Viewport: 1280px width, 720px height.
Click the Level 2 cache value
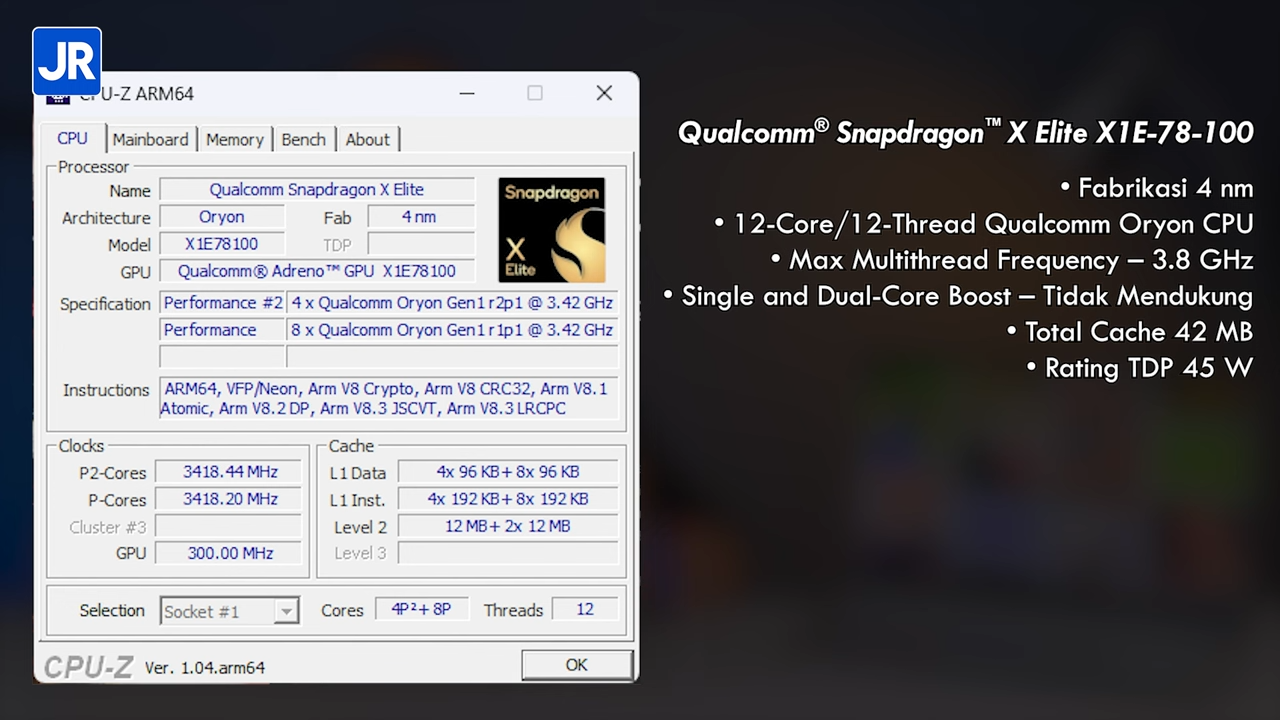(508, 526)
